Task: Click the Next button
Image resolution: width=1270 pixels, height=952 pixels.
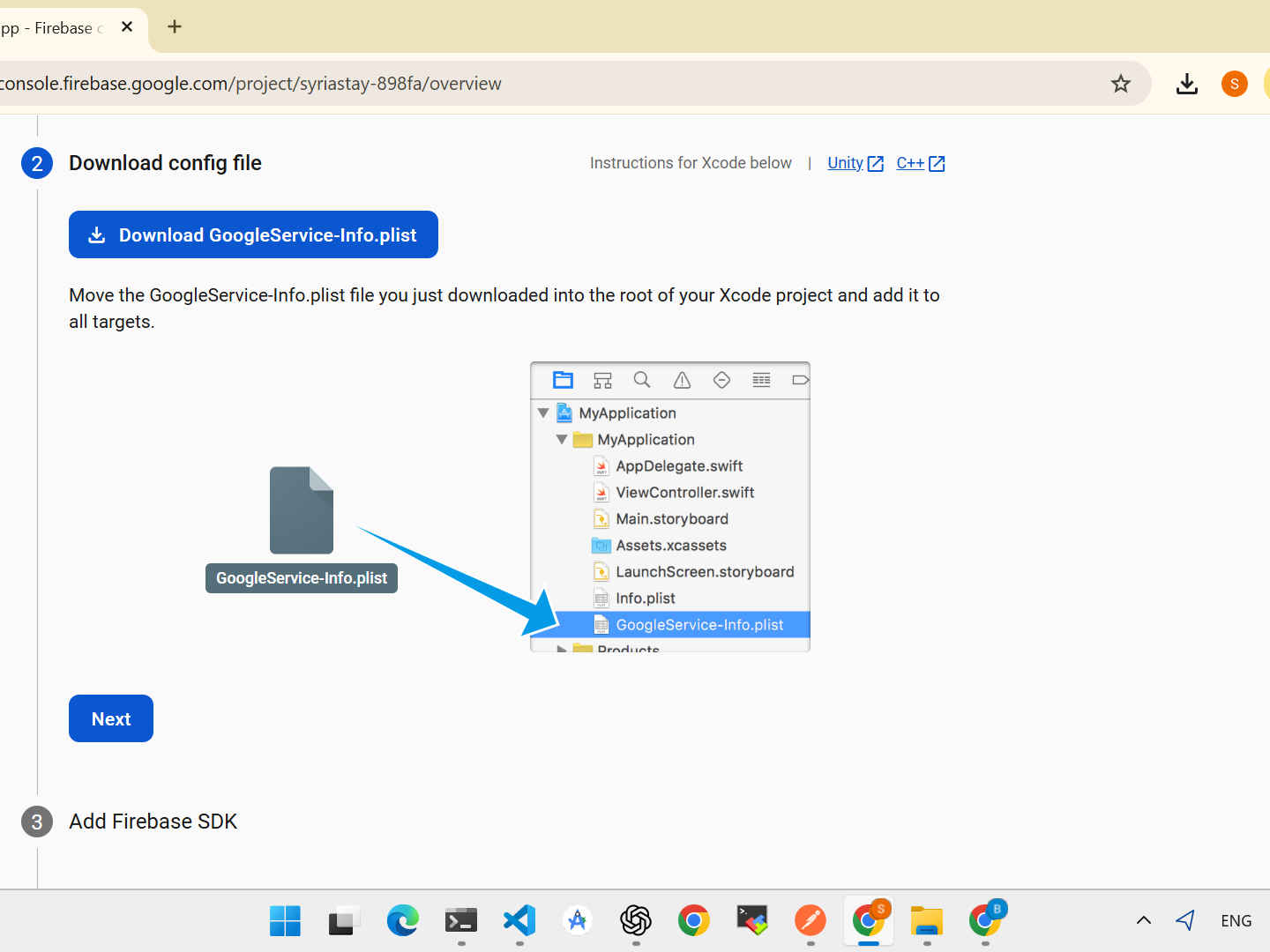Action: (x=111, y=718)
